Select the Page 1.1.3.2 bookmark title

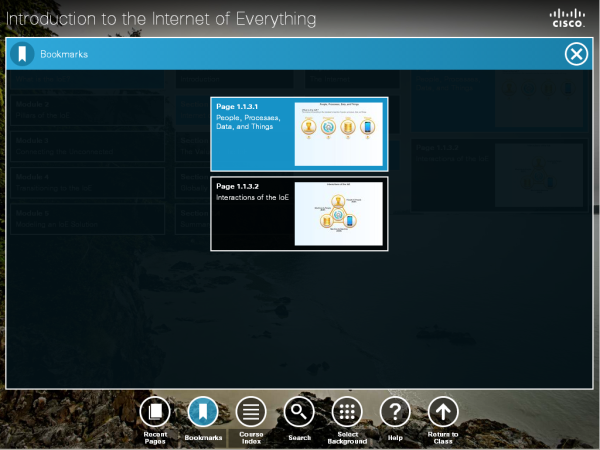(x=238, y=186)
